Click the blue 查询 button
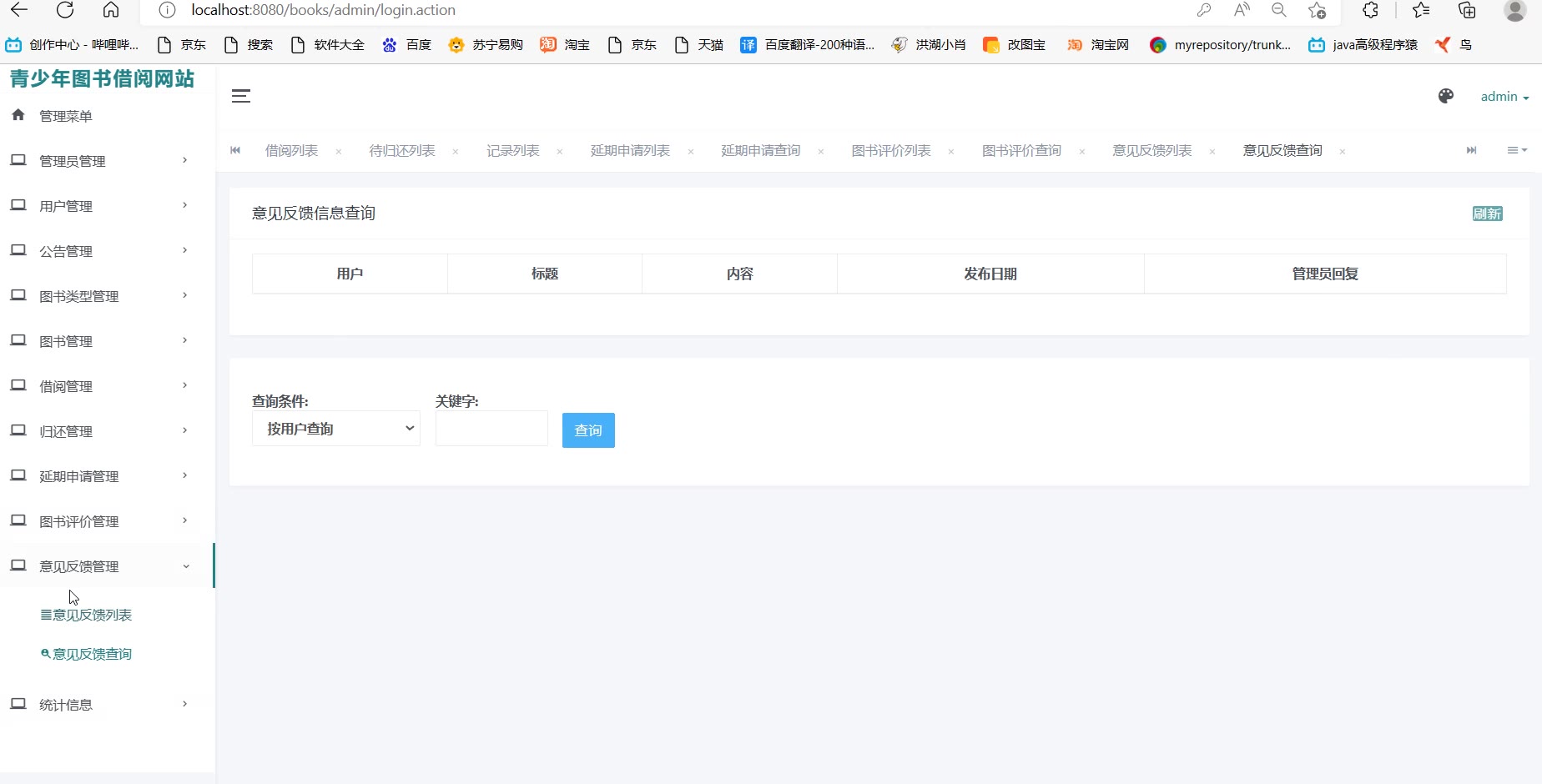The width and height of the screenshot is (1542, 784). [588, 430]
